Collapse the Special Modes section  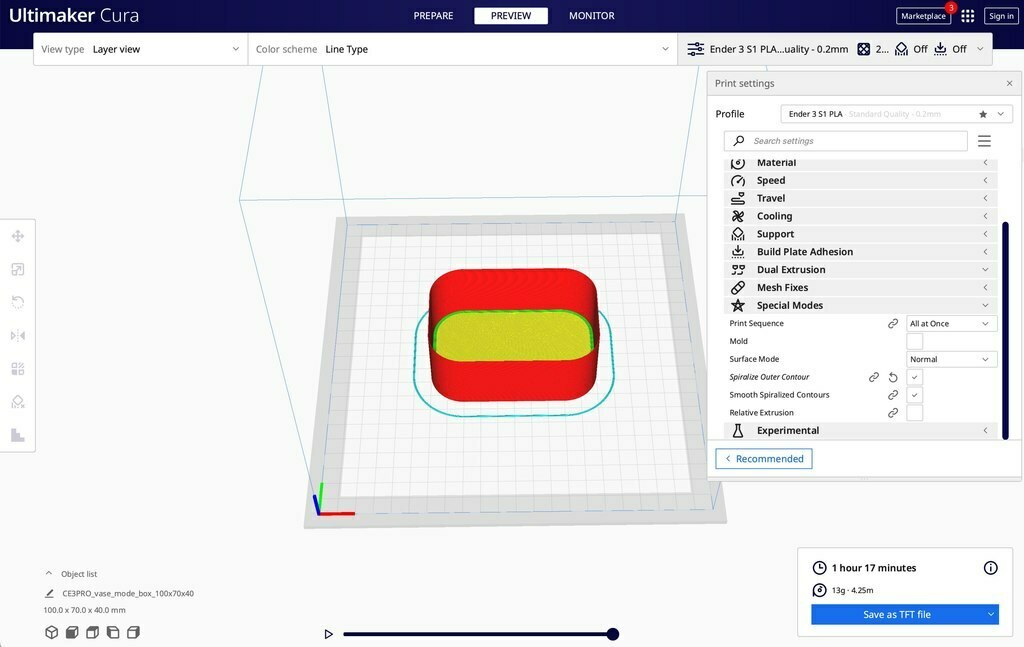click(861, 306)
